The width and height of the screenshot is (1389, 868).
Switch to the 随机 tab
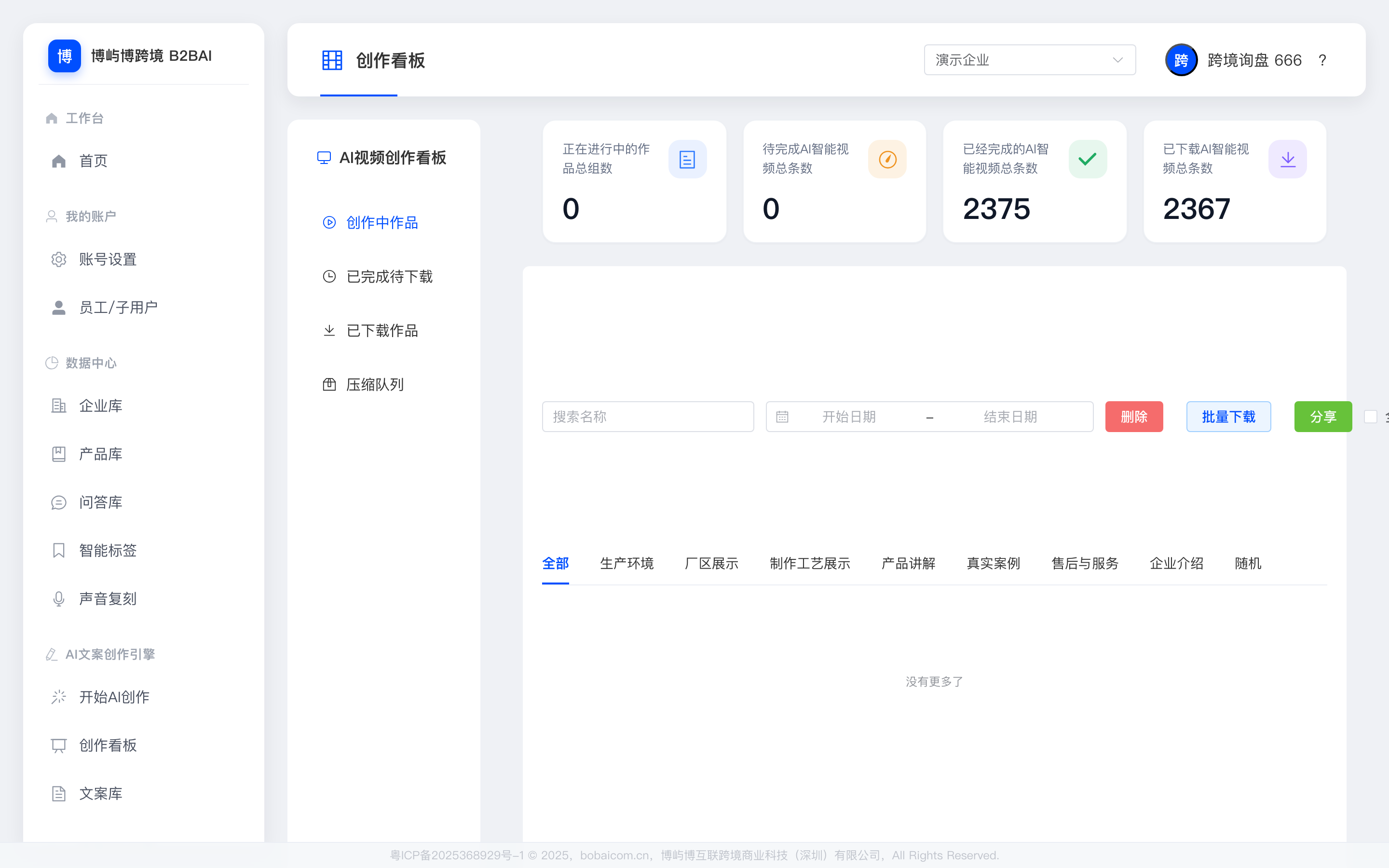coord(1248,563)
